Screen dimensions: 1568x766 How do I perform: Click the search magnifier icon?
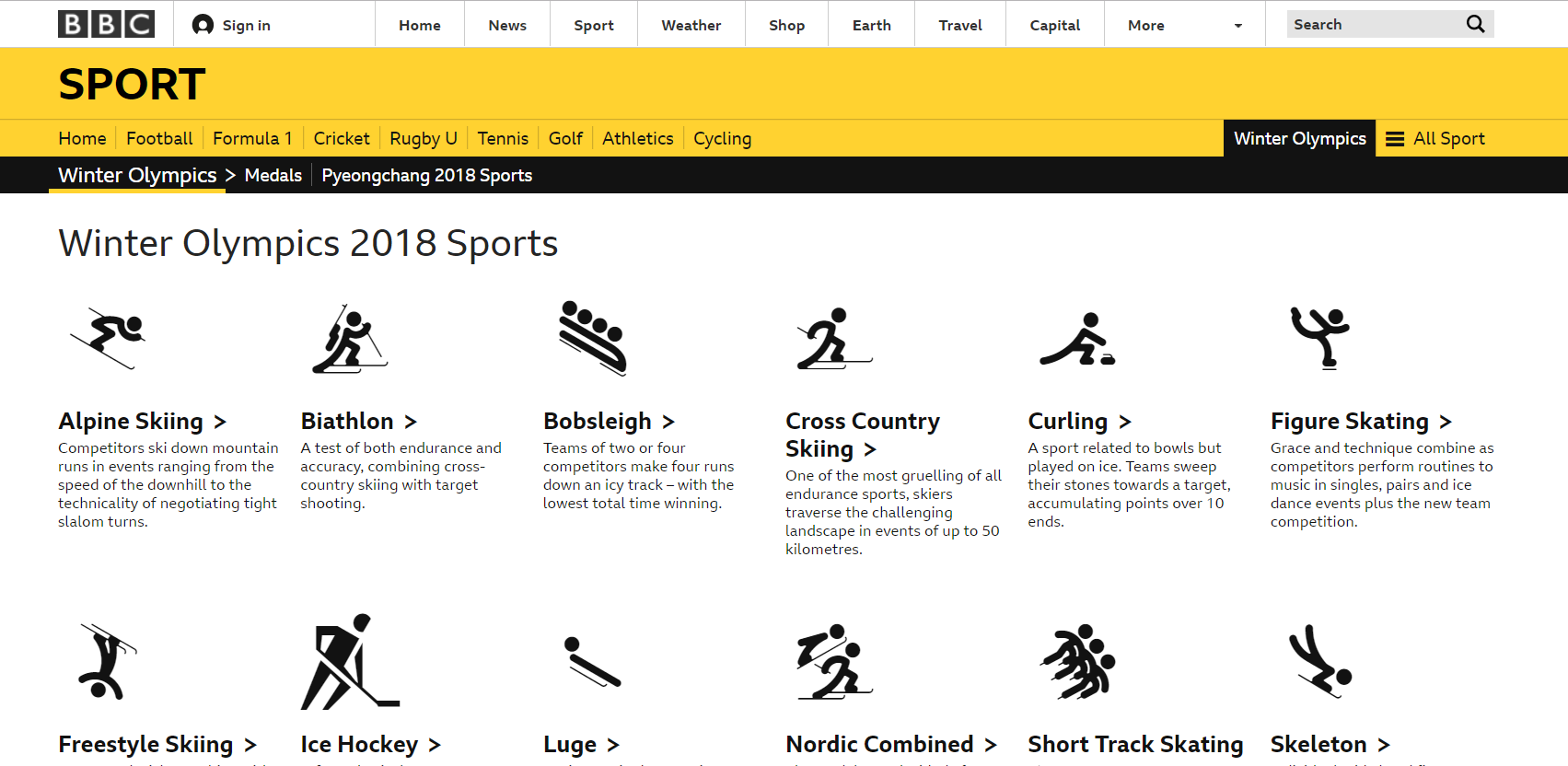tap(1475, 24)
